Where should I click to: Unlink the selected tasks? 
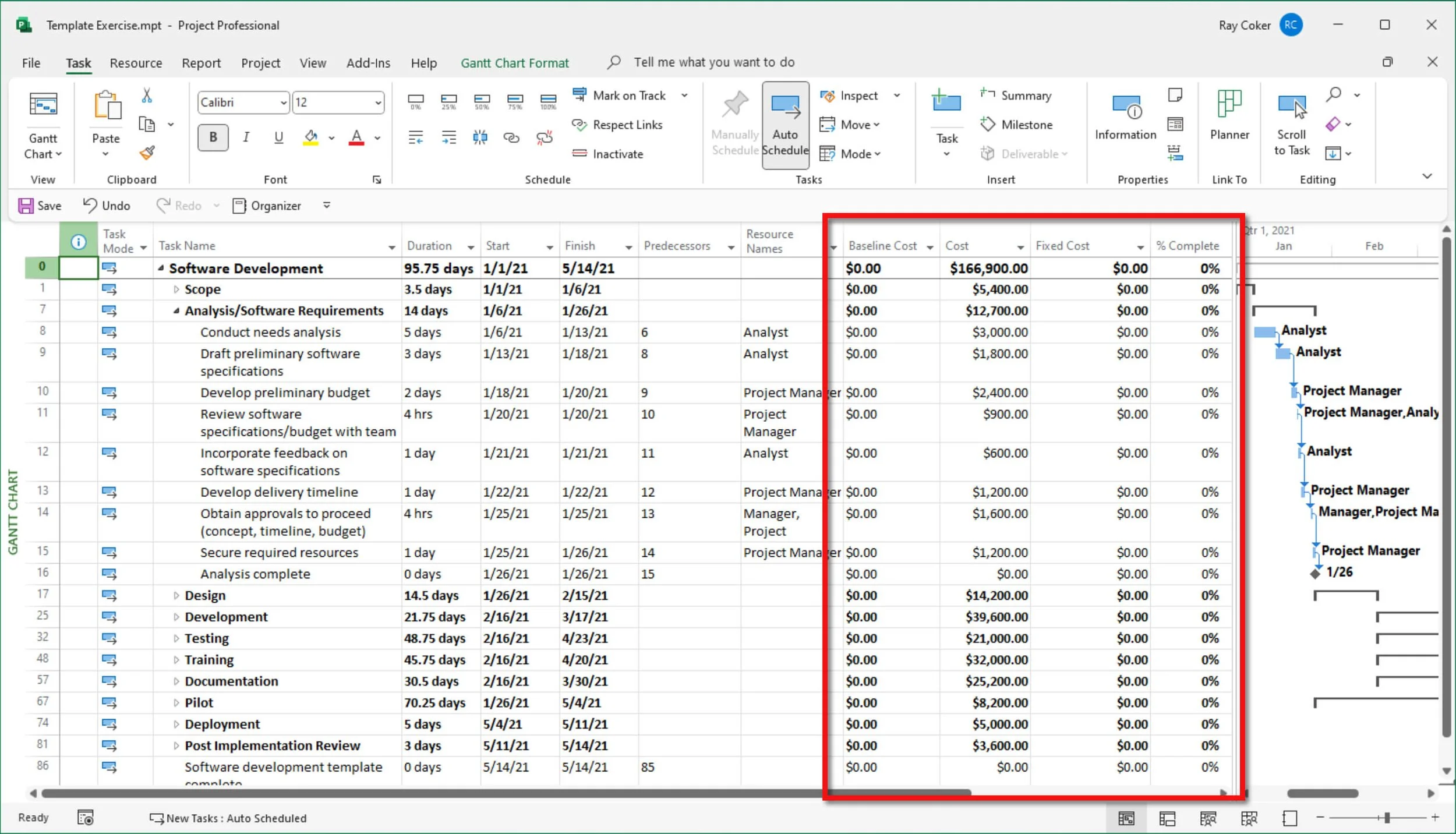[x=545, y=137]
